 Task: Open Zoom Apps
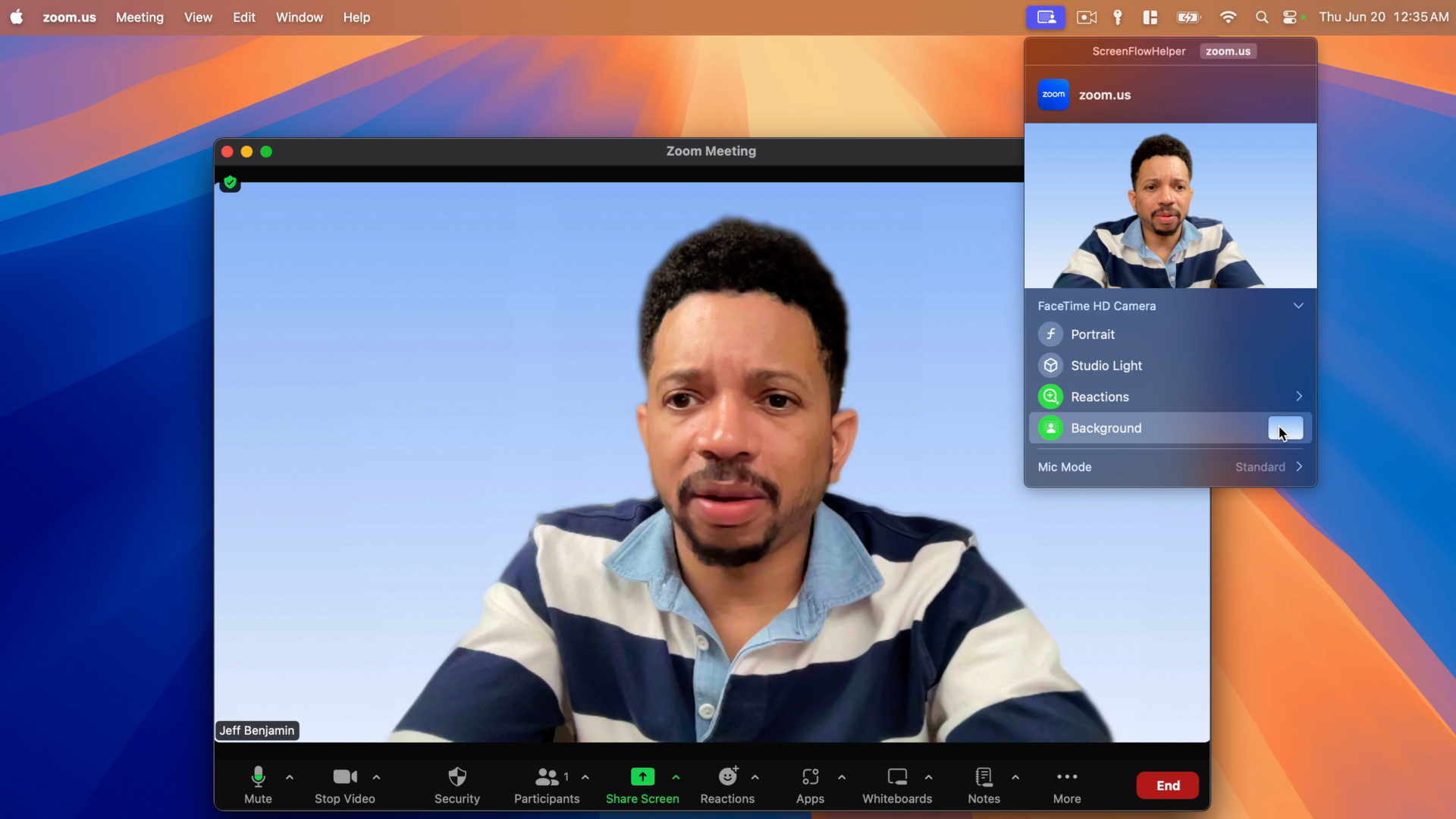coord(809,785)
